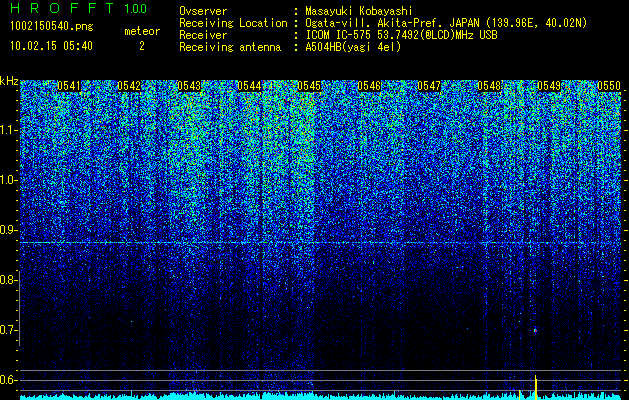Viewport: 629px width, 400px height.
Task: Click the 0.6 frequency axis label
Action: 7,380
